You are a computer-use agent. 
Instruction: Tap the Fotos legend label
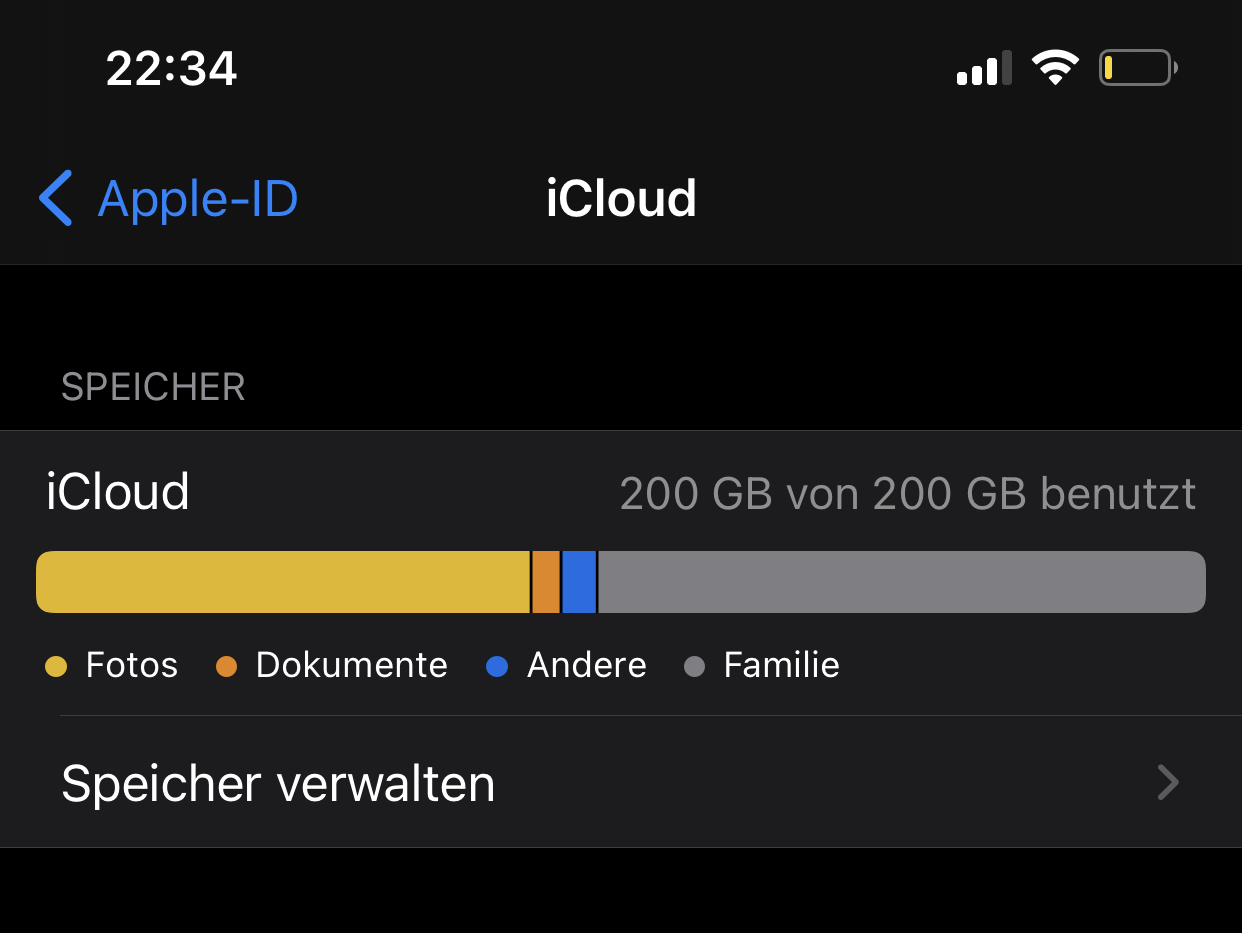(x=132, y=665)
